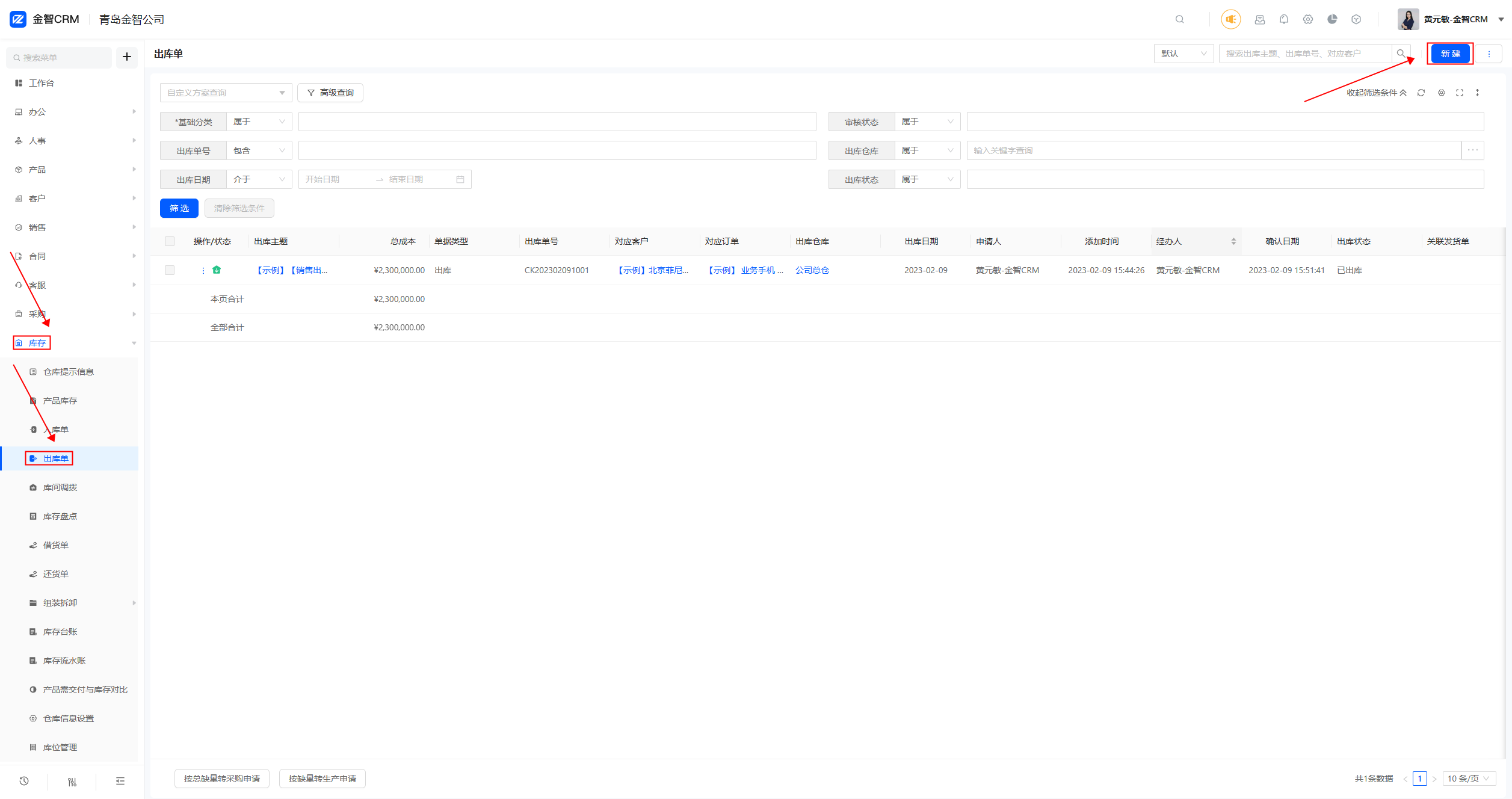Open the 公司总仓 warehouse link
The image size is (1512, 799).
point(812,270)
